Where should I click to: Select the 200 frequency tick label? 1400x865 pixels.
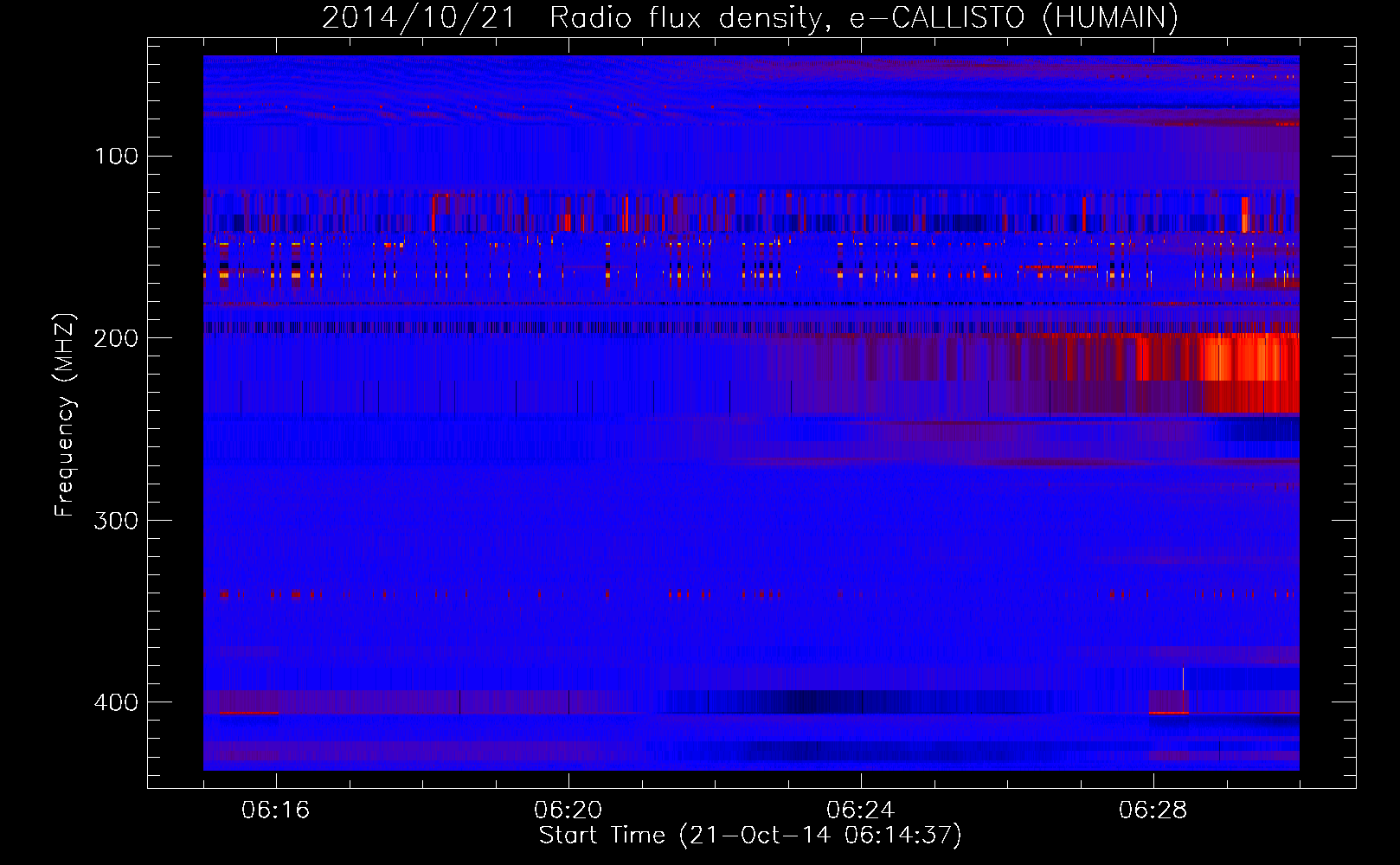coord(116,338)
